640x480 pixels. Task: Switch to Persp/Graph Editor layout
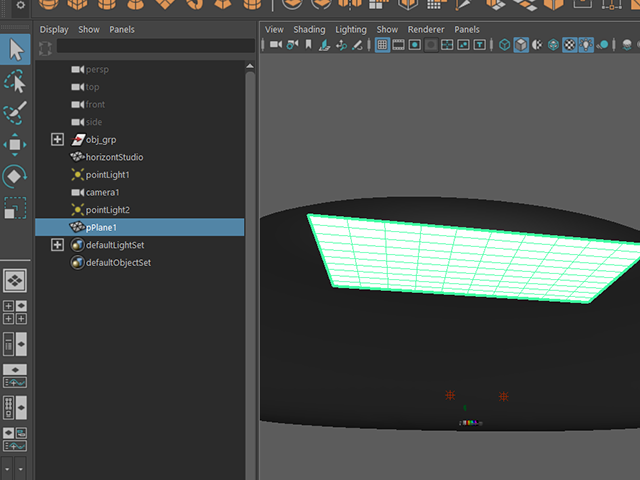[15, 376]
